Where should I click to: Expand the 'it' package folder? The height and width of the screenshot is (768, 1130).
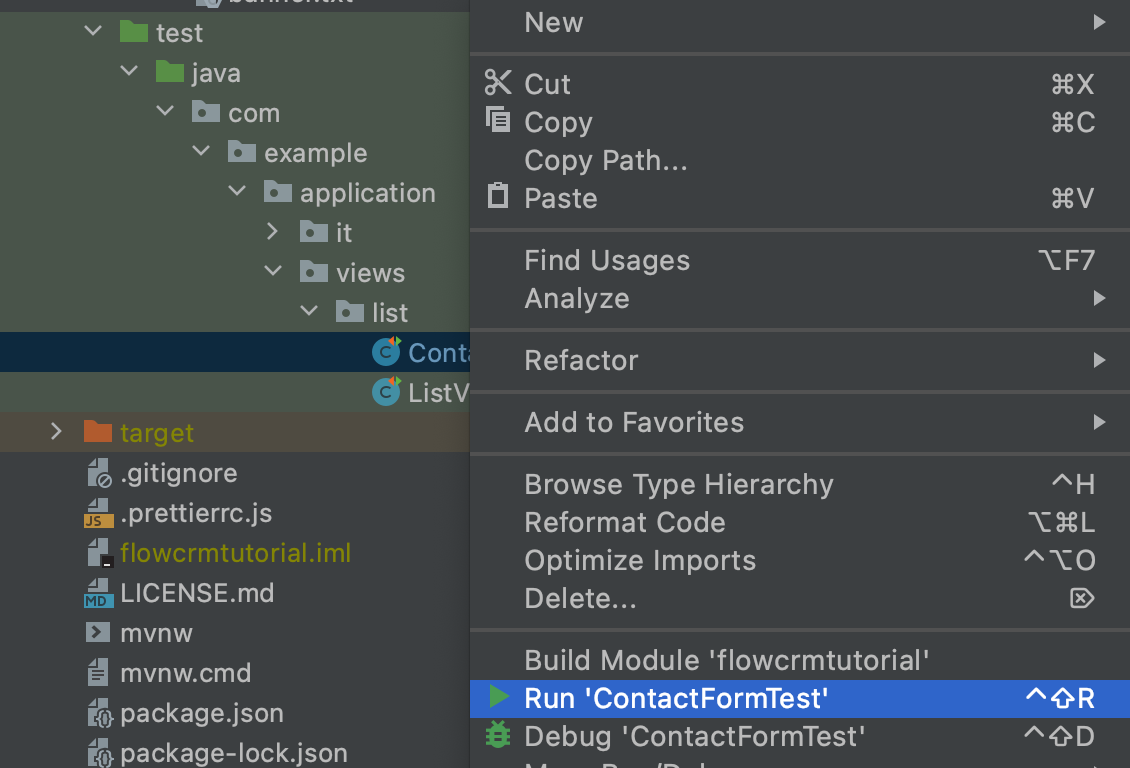(271, 231)
